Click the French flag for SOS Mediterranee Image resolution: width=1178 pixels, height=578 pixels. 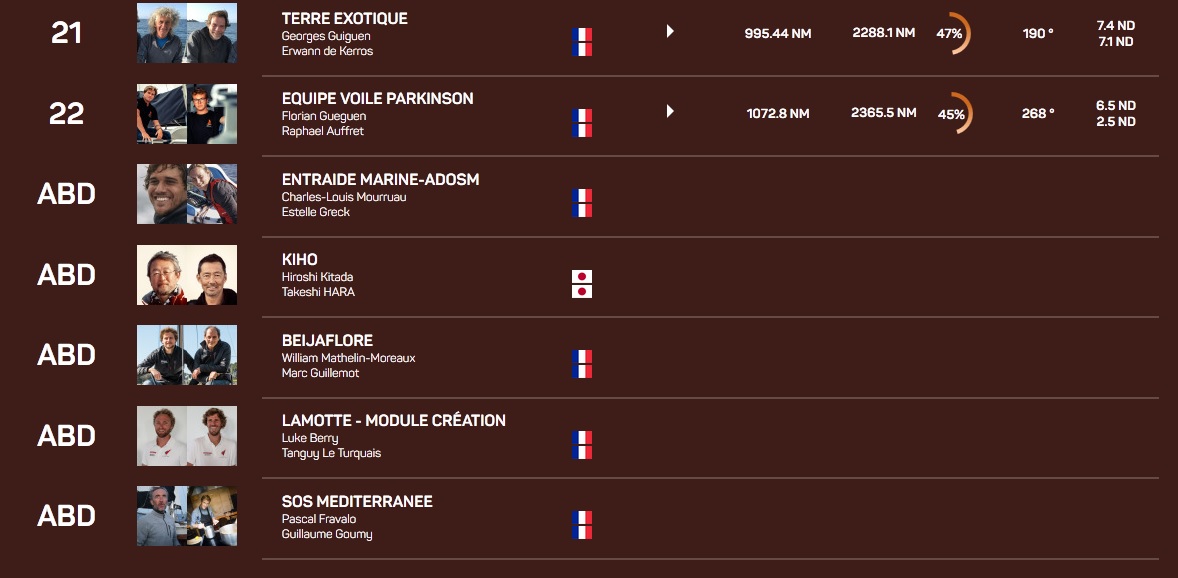[582, 525]
